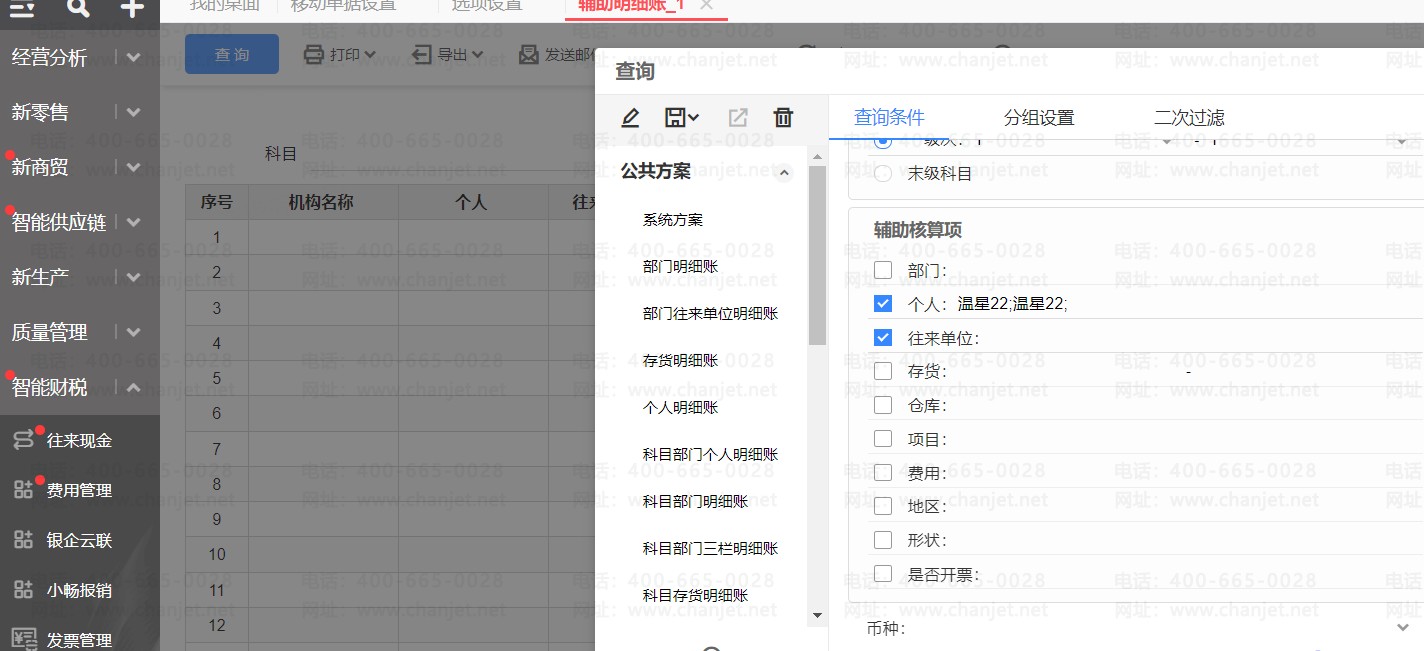Viewport: 1424px width, 651px height.
Task: Check the 仓库 auxiliary checkbox
Action: tap(883, 405)
